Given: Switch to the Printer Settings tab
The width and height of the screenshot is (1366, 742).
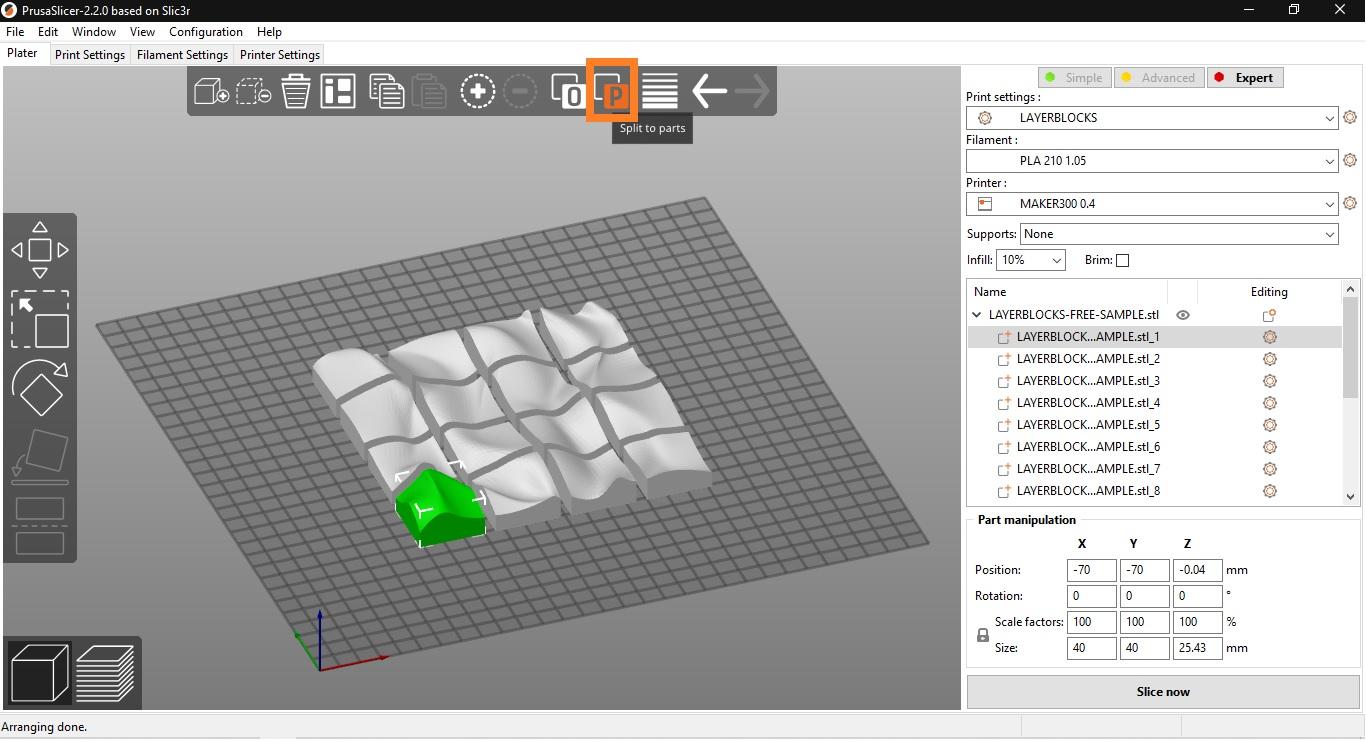Looking at the screenshot, I should coord(280,55).
